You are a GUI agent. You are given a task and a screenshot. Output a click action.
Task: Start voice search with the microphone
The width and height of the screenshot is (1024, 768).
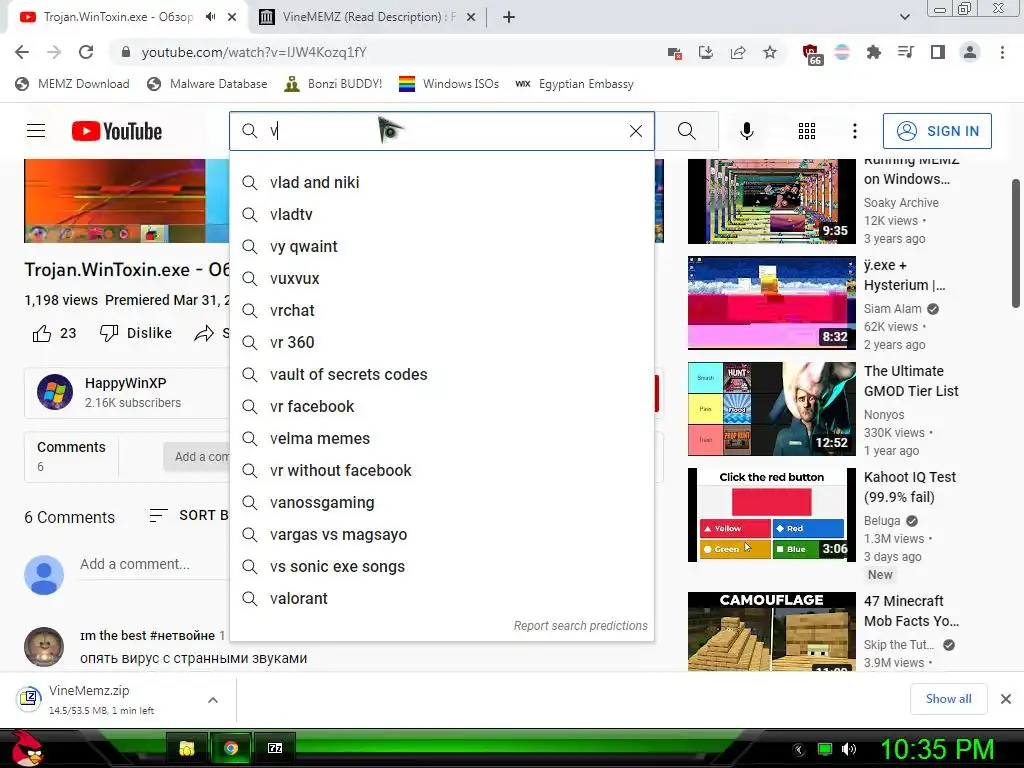point(746,131)
